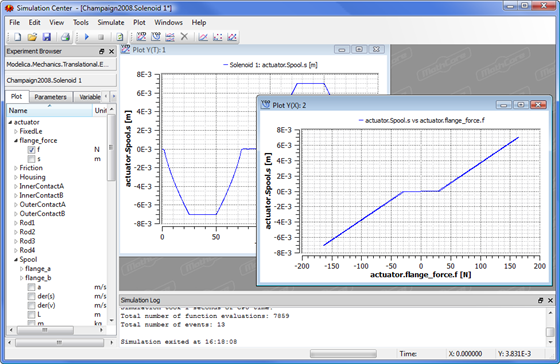Check the Spool variable a checkbox
This screenshot has height=364, width=560.
[x=31, y=287]
